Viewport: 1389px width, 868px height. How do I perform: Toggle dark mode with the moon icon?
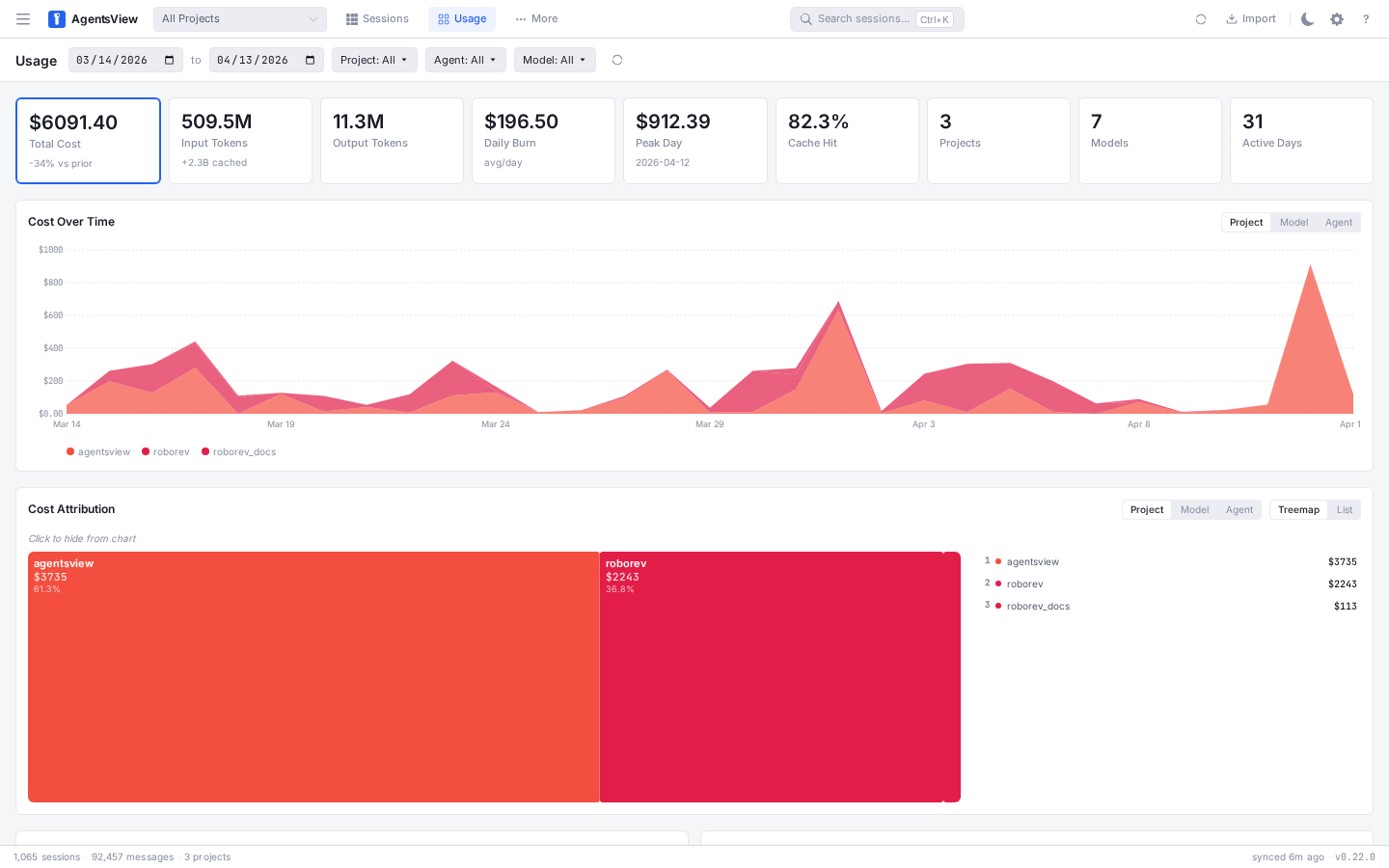click(x=1307, y=18)
